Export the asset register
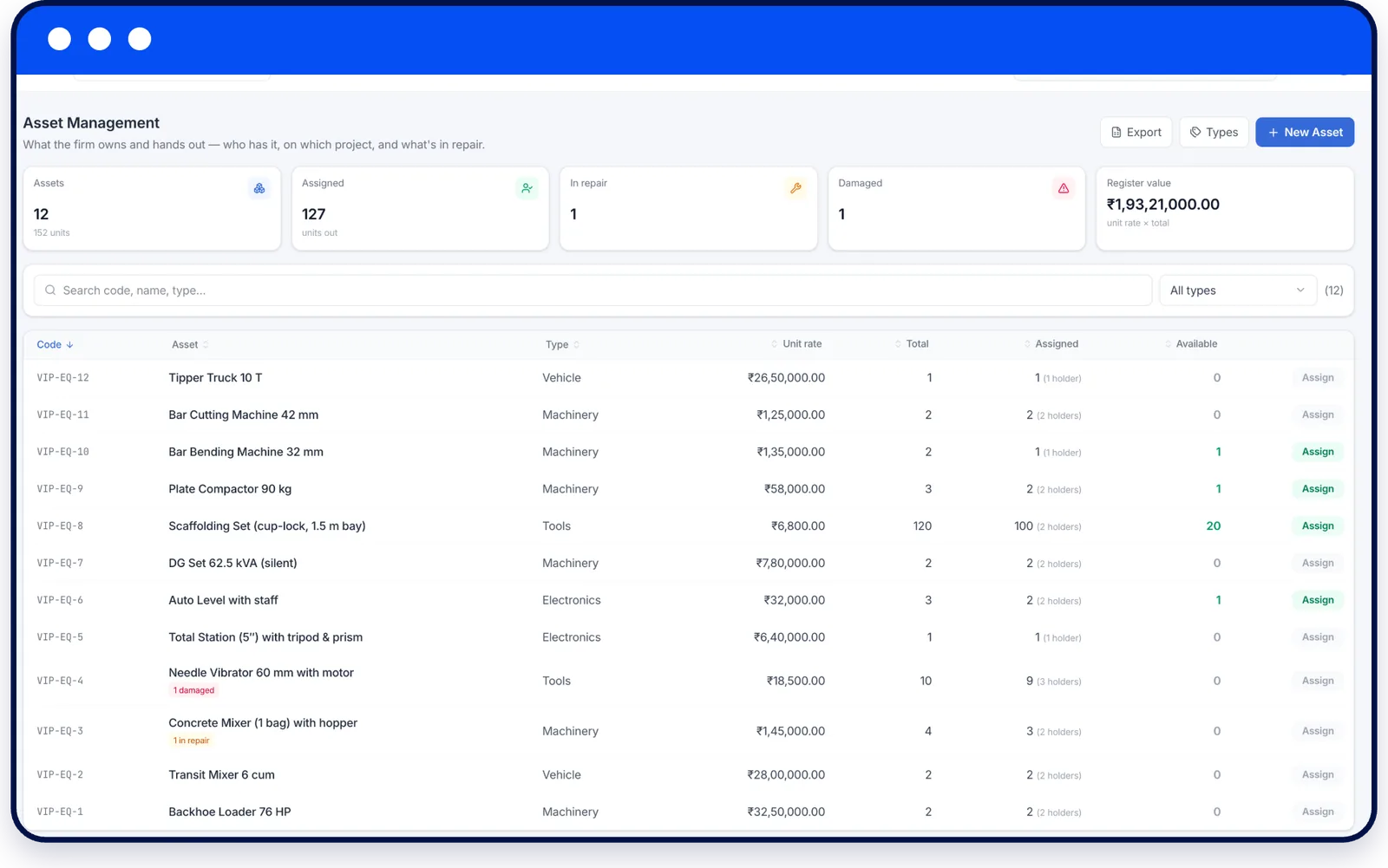The width and height of the screenshot is (1388, 868). click(x=1136, y=132)
